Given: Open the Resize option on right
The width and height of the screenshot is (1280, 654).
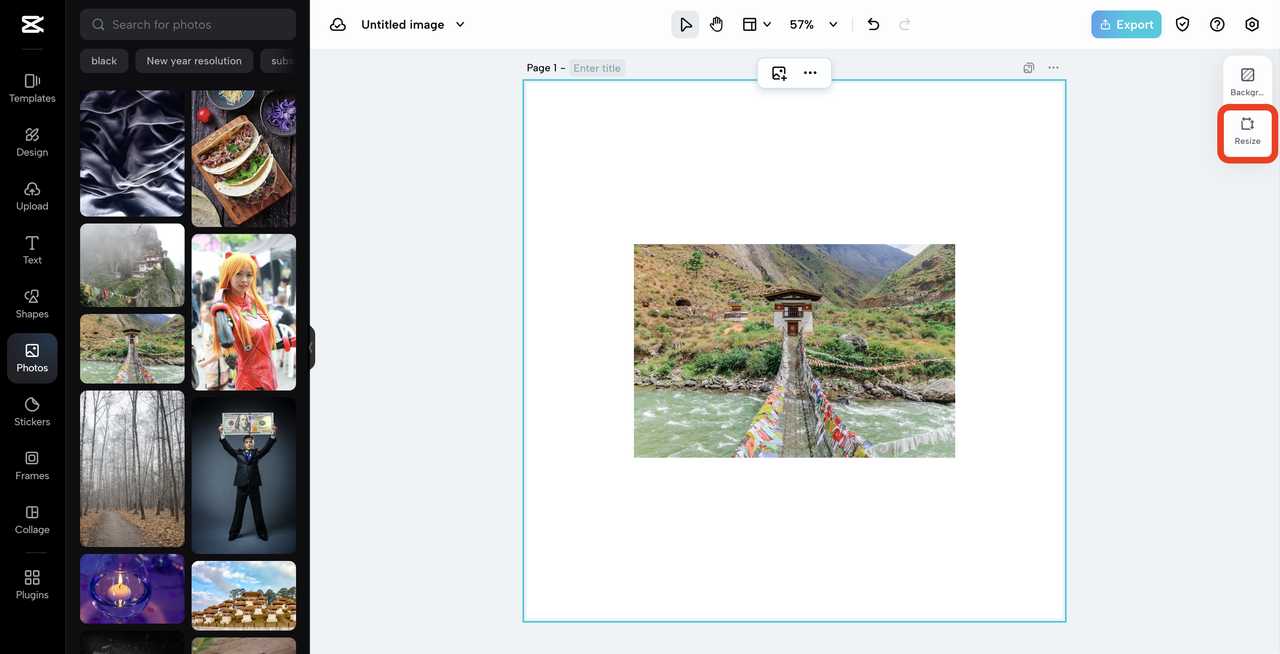Looking at the screenshot, I should point(1247,132).
